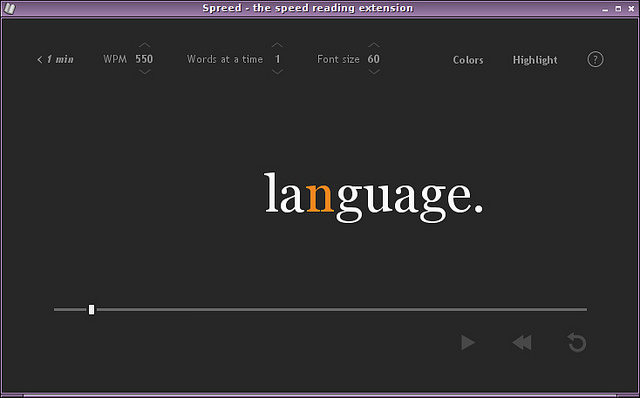This screenshot has height=398, width=640.
Task: Click the "< 1 min" time remaining label
Action: tap(55, 60)
